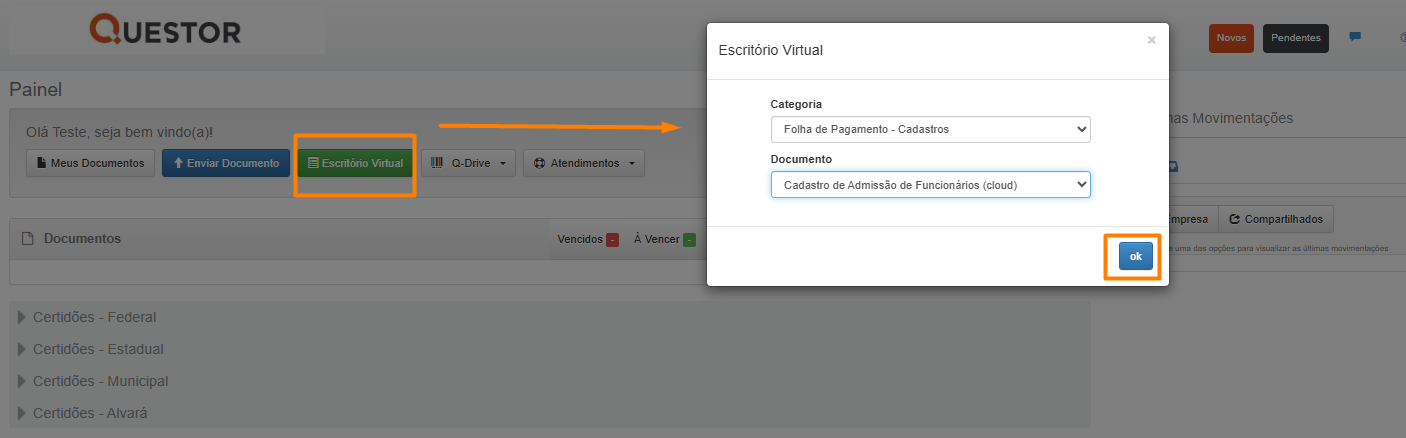1406x438 pixels.
Task: Click the Questor logo
Action: point(165,31)
